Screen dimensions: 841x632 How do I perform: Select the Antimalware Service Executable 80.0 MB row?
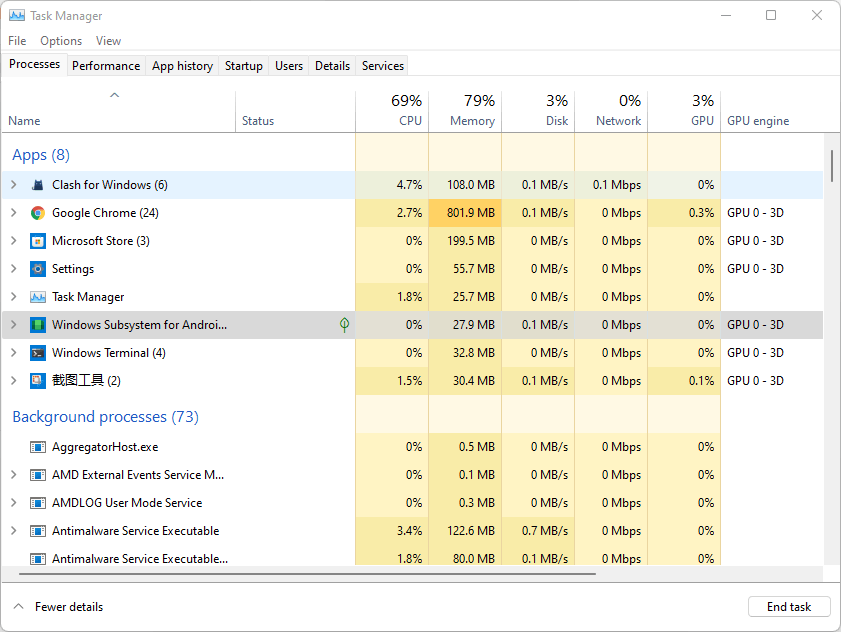click(x=412, y=558)
